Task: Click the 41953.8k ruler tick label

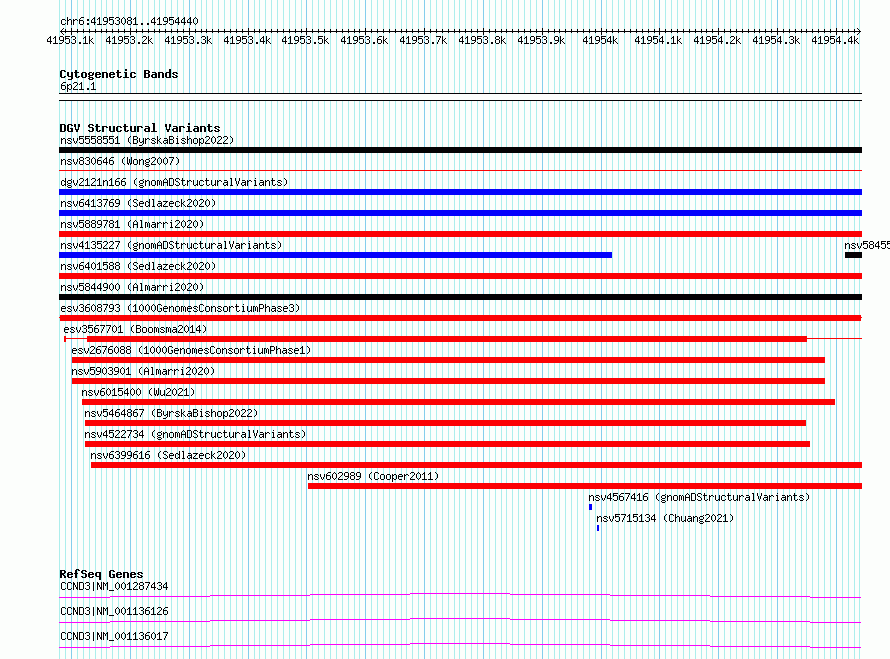Action: point(482,40)
